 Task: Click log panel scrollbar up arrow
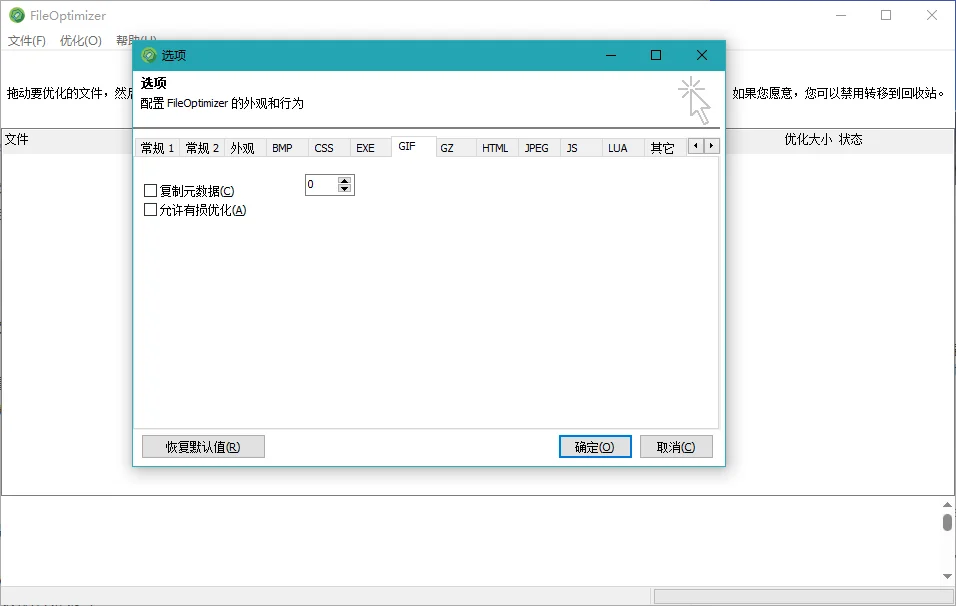(x=947, y=505)
